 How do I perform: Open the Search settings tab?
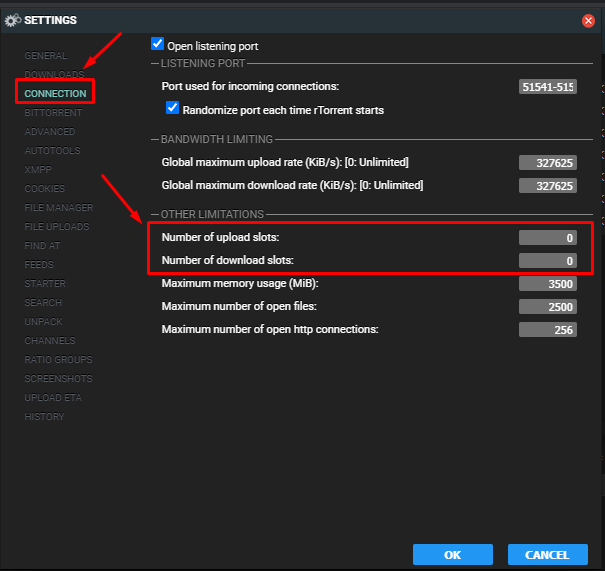tap(43, 302)
